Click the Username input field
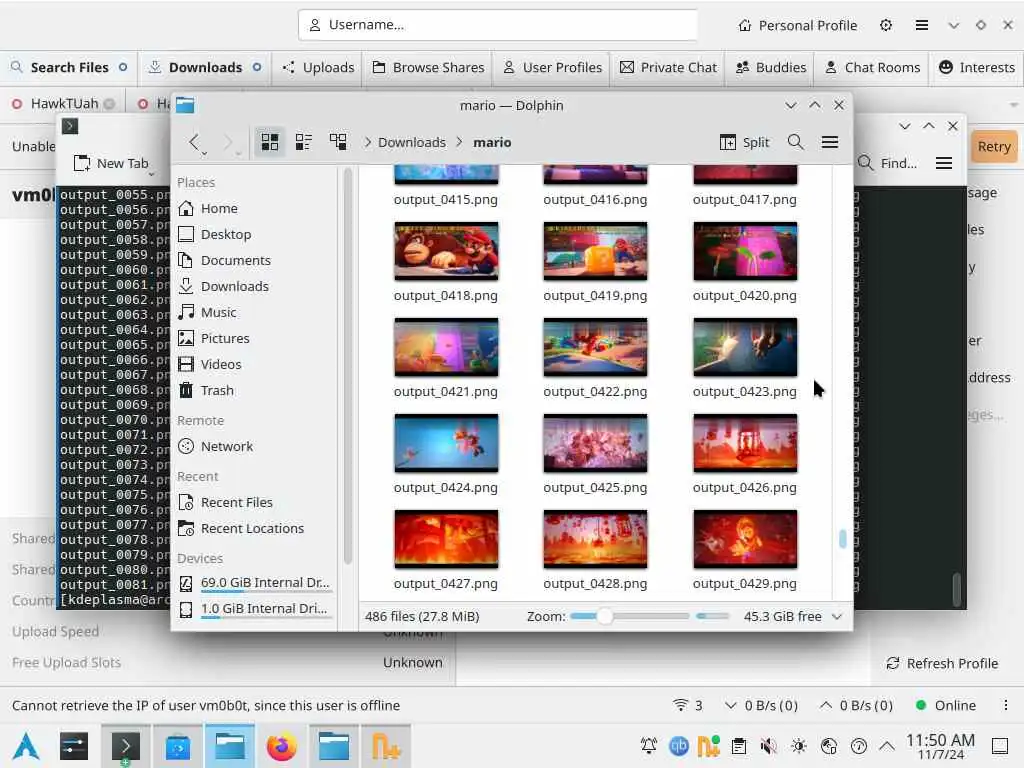Image resolution: width=1024 pixels, height=768 pixels. point(498,25)
